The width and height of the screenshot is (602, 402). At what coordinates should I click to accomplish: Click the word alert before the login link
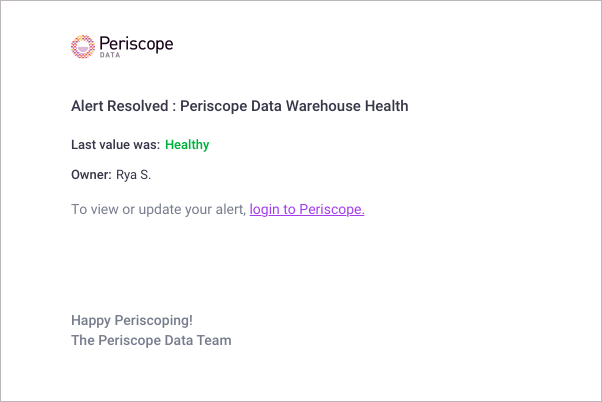pyautogui.click(x=228, y=209)
